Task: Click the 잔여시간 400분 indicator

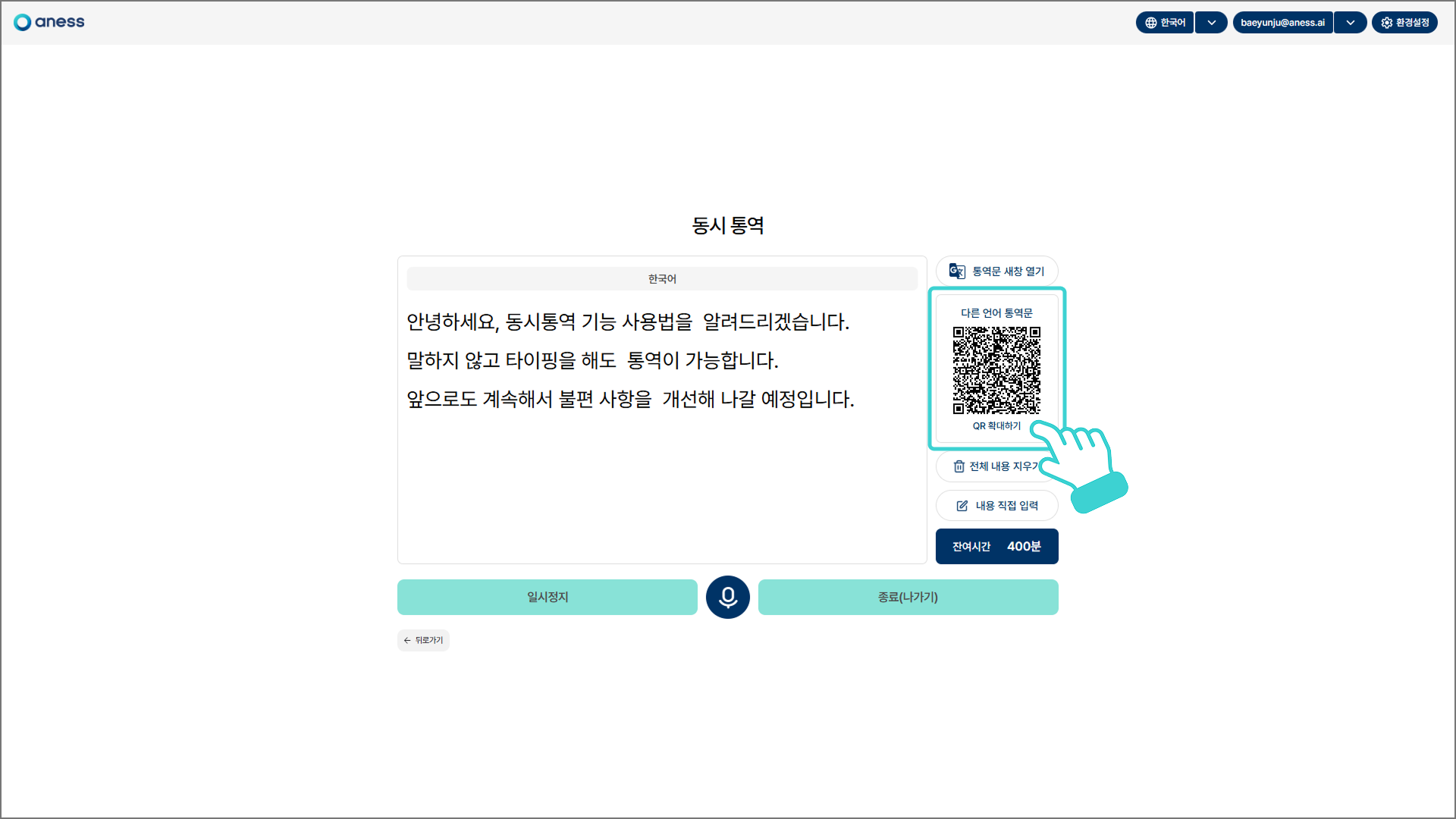Action: 996,547
